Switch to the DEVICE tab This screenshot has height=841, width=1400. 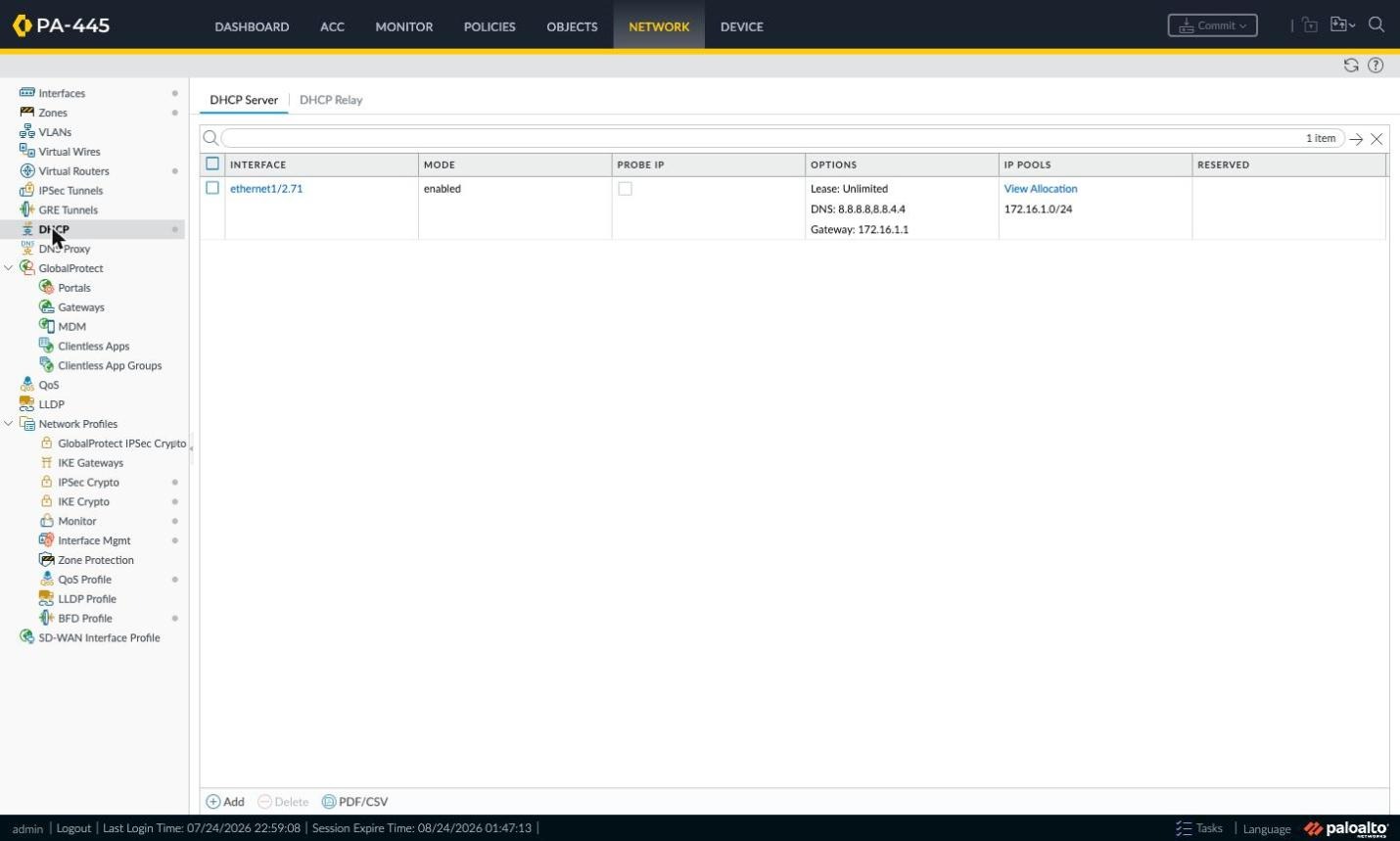point(742,26)
